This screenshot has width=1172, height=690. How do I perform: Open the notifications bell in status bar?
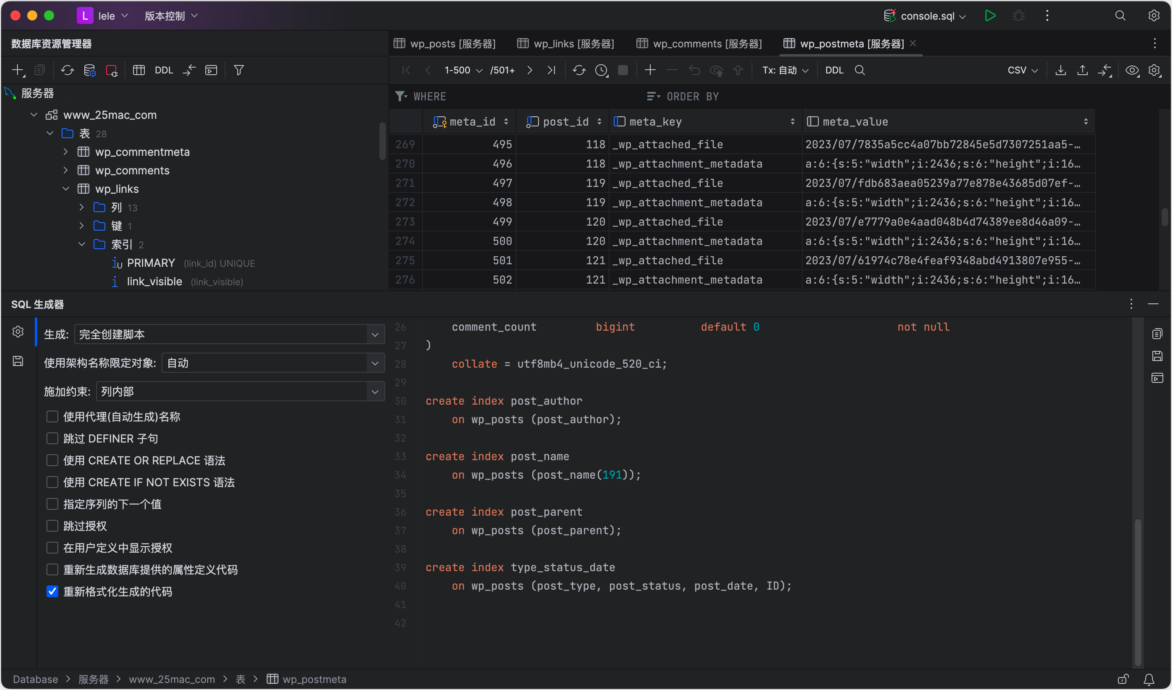point(1149,680)
